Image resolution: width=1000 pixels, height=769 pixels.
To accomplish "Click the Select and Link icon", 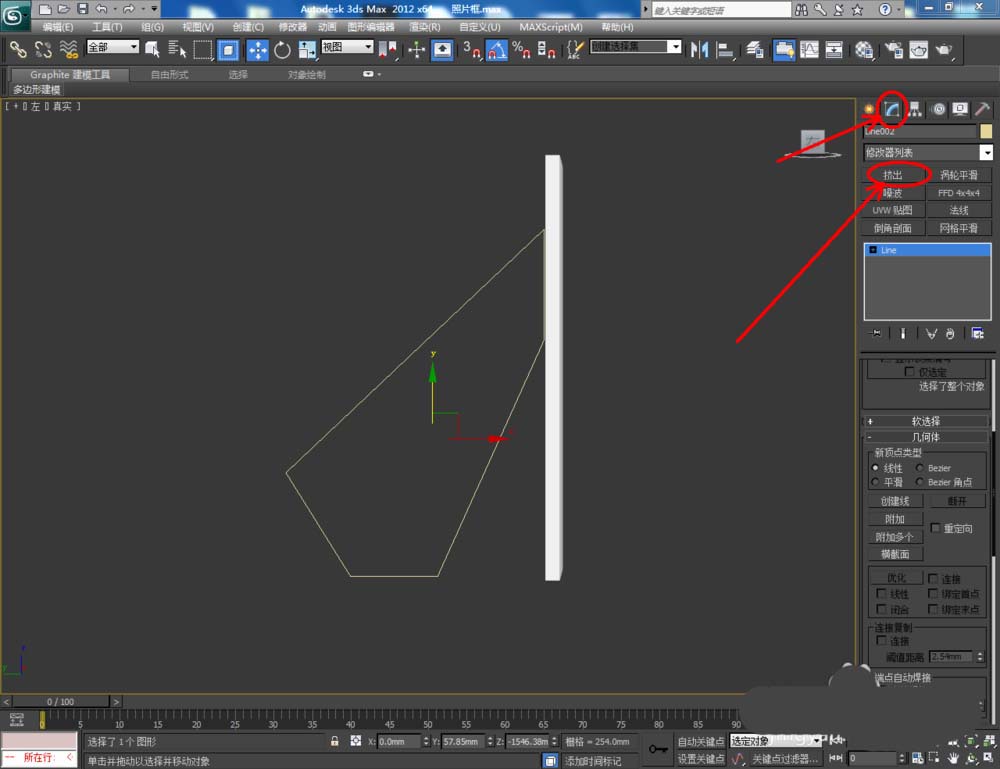I will pyautogui.click(x=18, y=50).
